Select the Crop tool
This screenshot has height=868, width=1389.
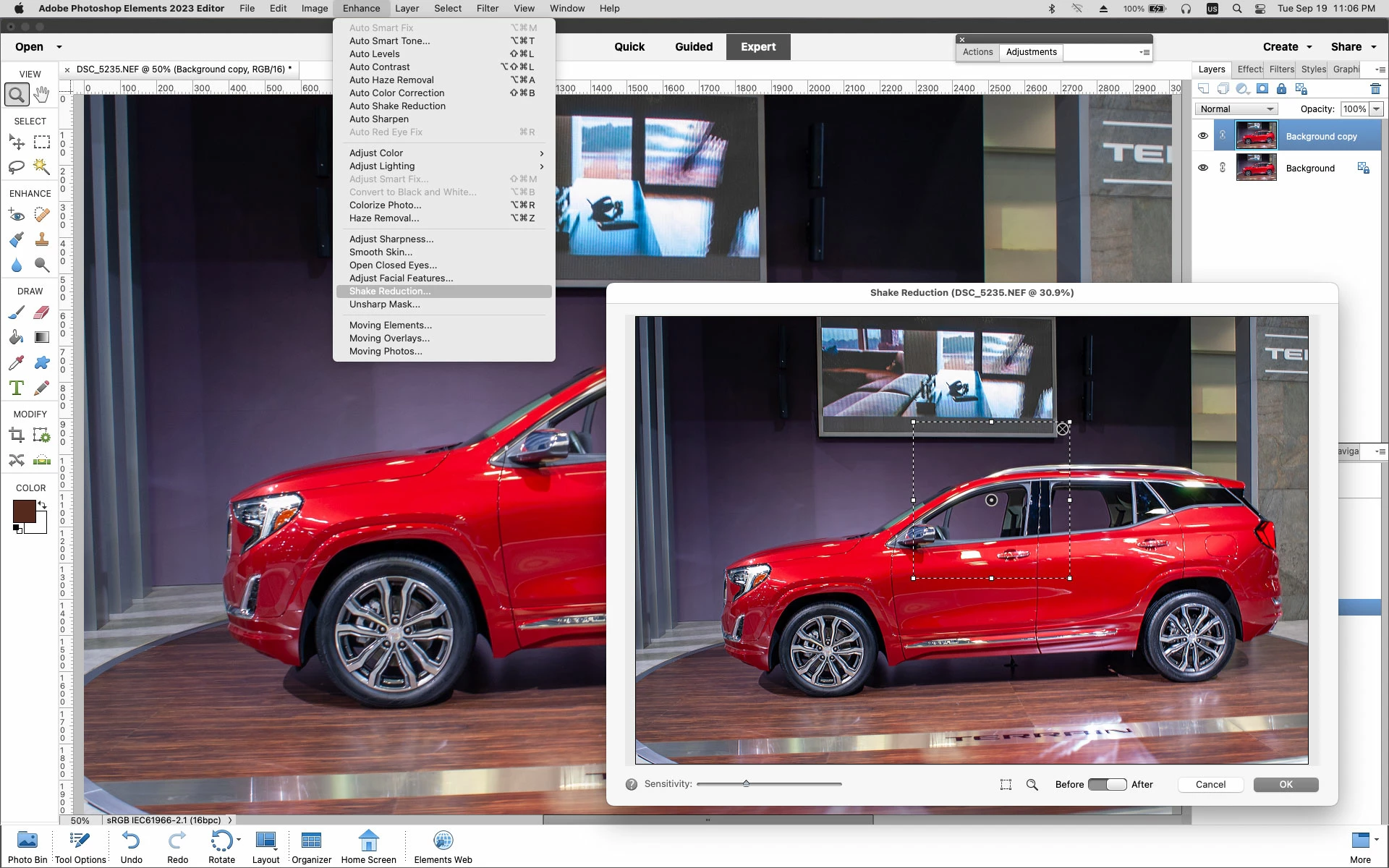pyautogui.click(x=17, y=435)
